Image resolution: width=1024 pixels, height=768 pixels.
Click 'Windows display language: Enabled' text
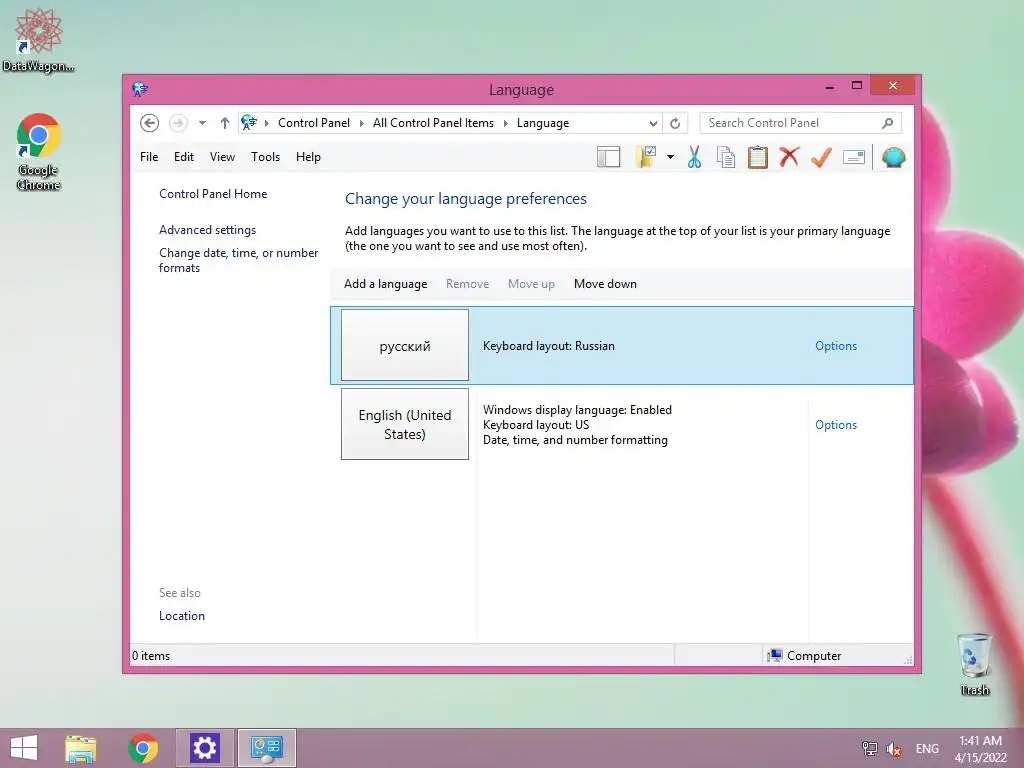(x=577, y=409)
